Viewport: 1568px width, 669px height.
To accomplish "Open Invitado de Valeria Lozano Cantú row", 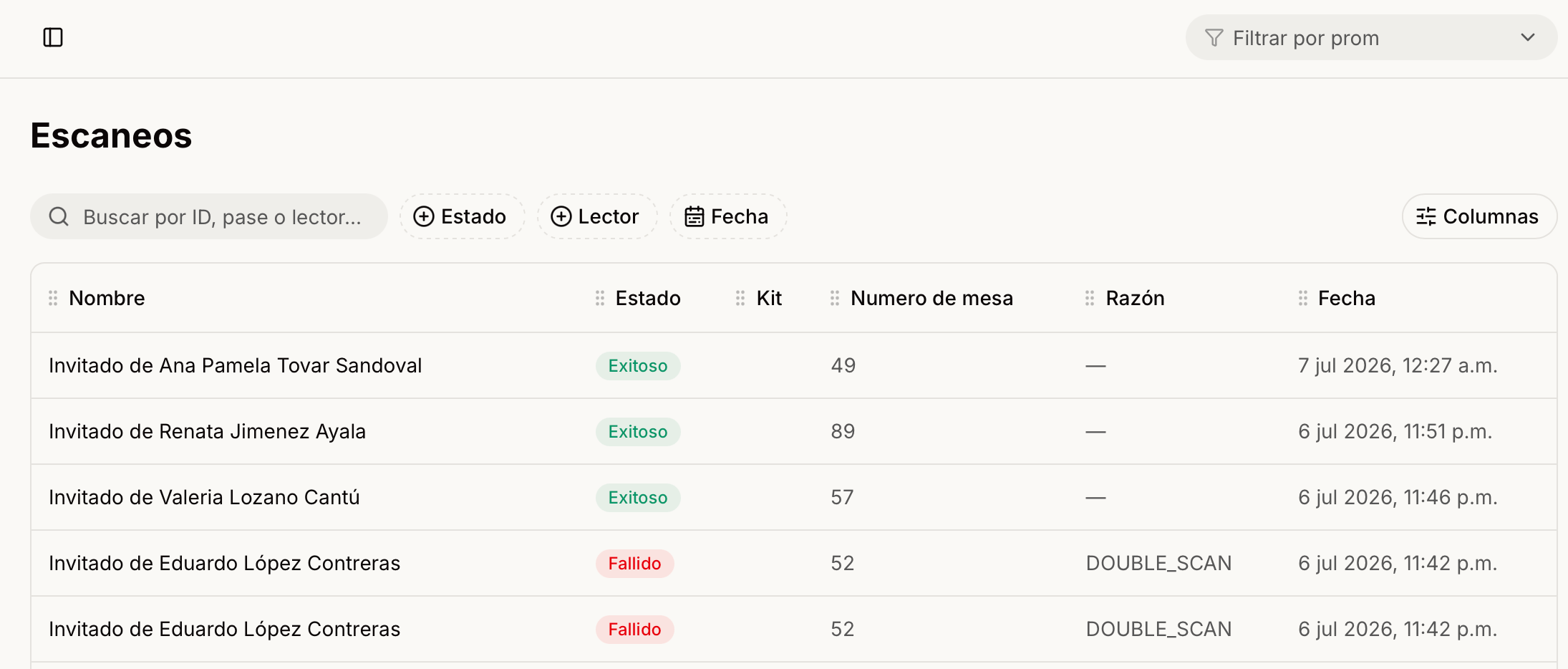I will tap(793, 497).
